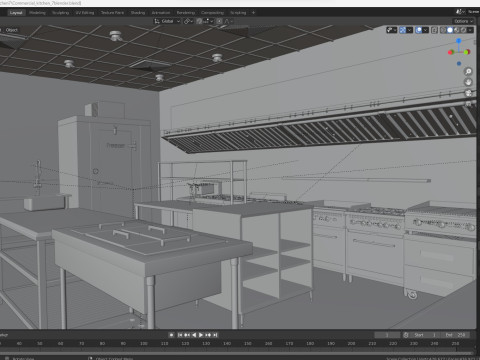
Task: Switch to the Animation workspace tab
Action: pyautogui.click(x=161, y=13)
